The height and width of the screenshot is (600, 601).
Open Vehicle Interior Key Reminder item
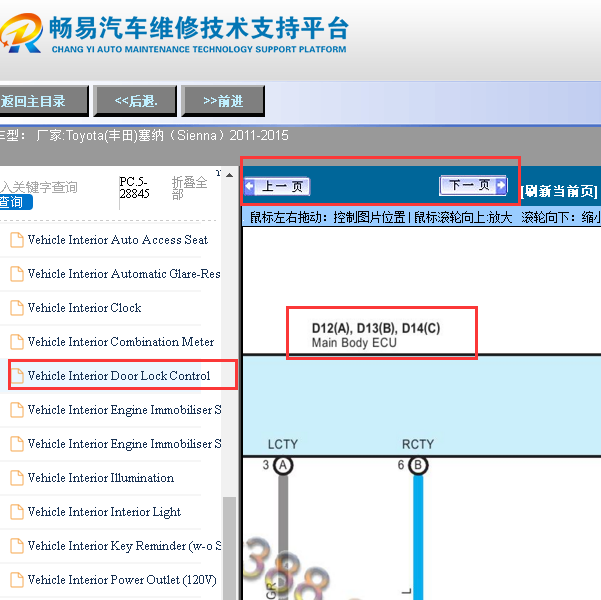pos(124,546)
